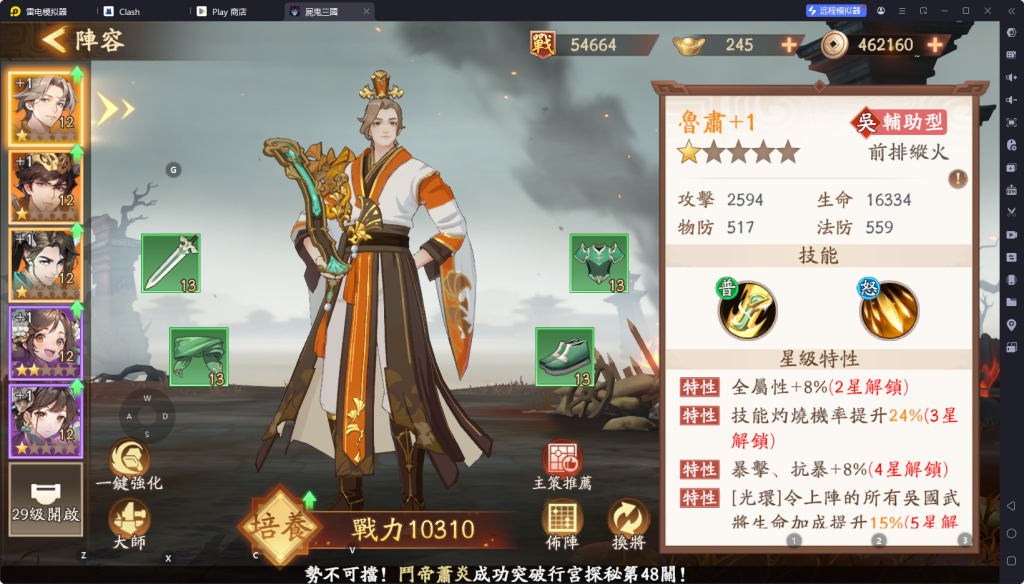Click the 一鍵強化 one-tap enhance button
The height and width of the screenshot is (584, 1024).
(x=129, y=465)
